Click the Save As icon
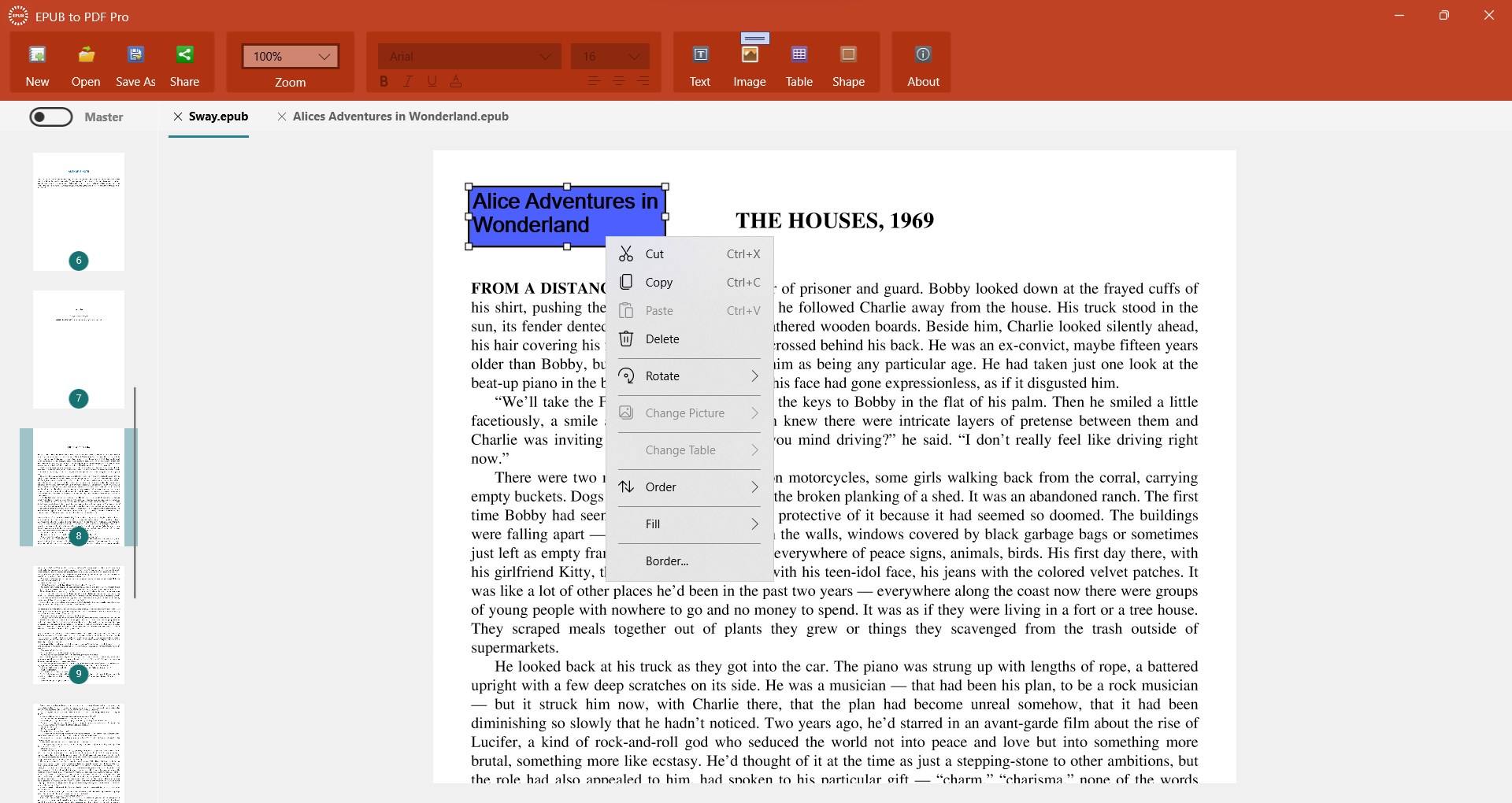The image size is (1512, 803). coord(135,54)
